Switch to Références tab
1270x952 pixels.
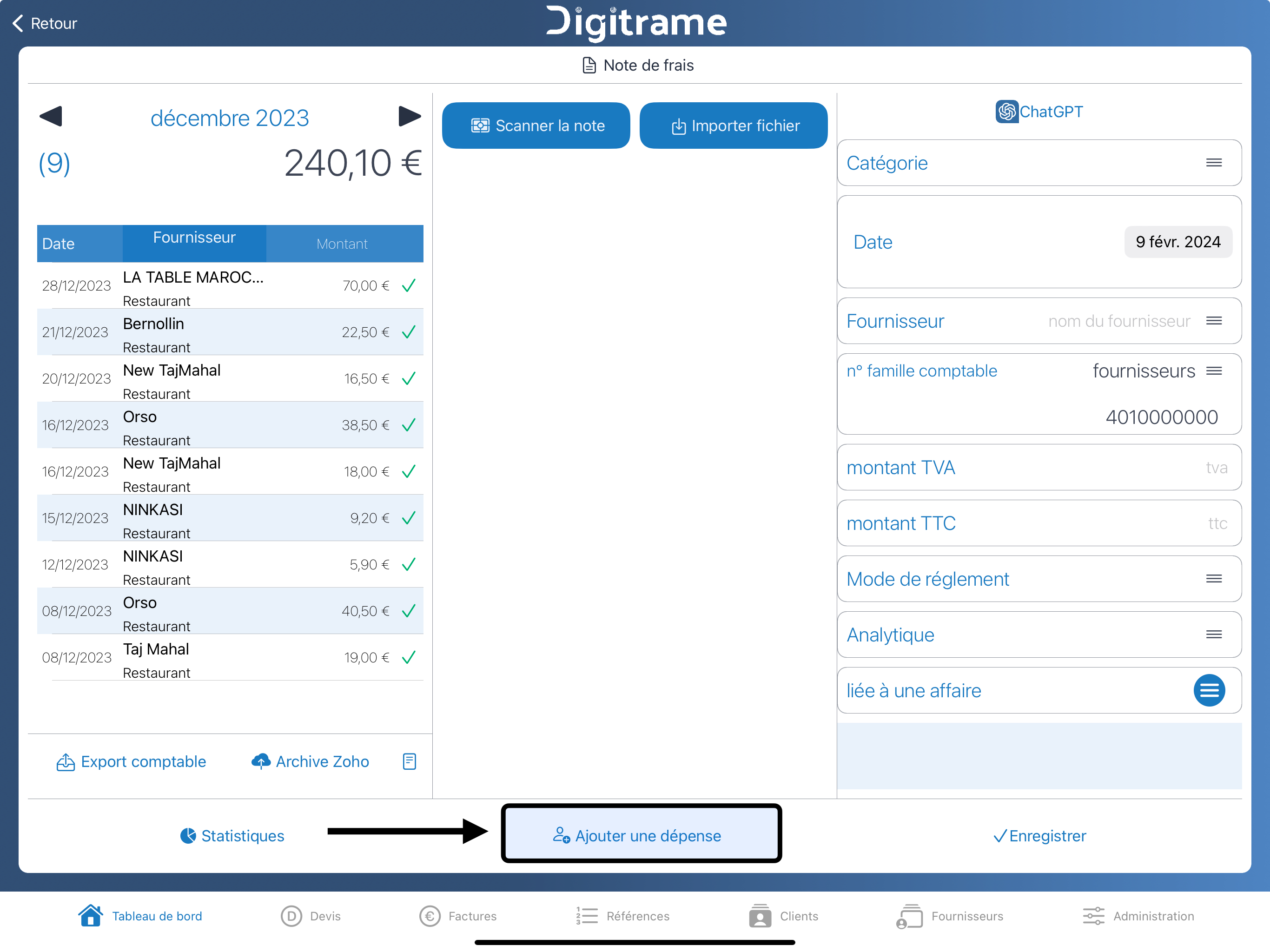click(x=623, y=916)
